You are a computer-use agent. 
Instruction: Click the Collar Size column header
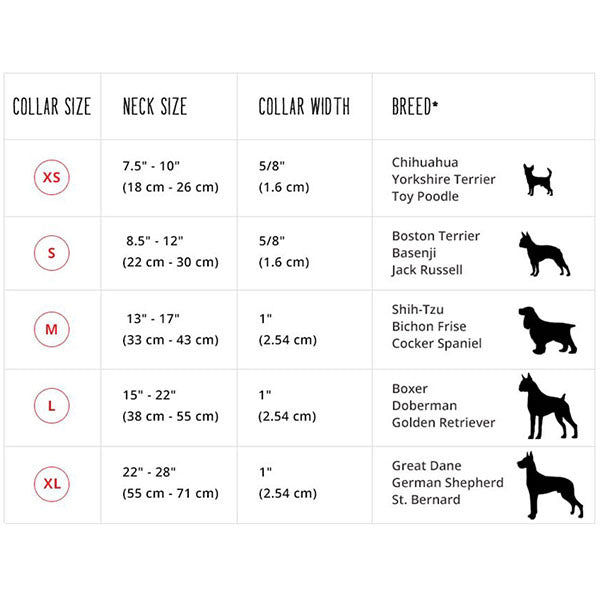coord(51,106)
